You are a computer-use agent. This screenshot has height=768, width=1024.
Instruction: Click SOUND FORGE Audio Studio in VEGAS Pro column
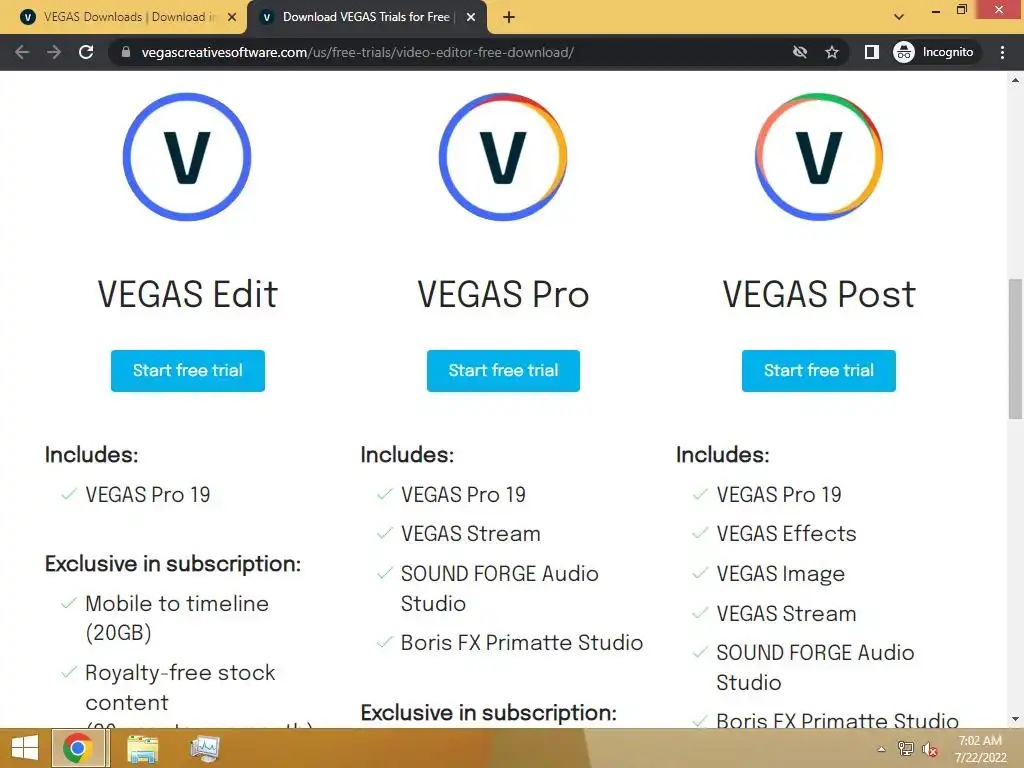pos(500,588)
